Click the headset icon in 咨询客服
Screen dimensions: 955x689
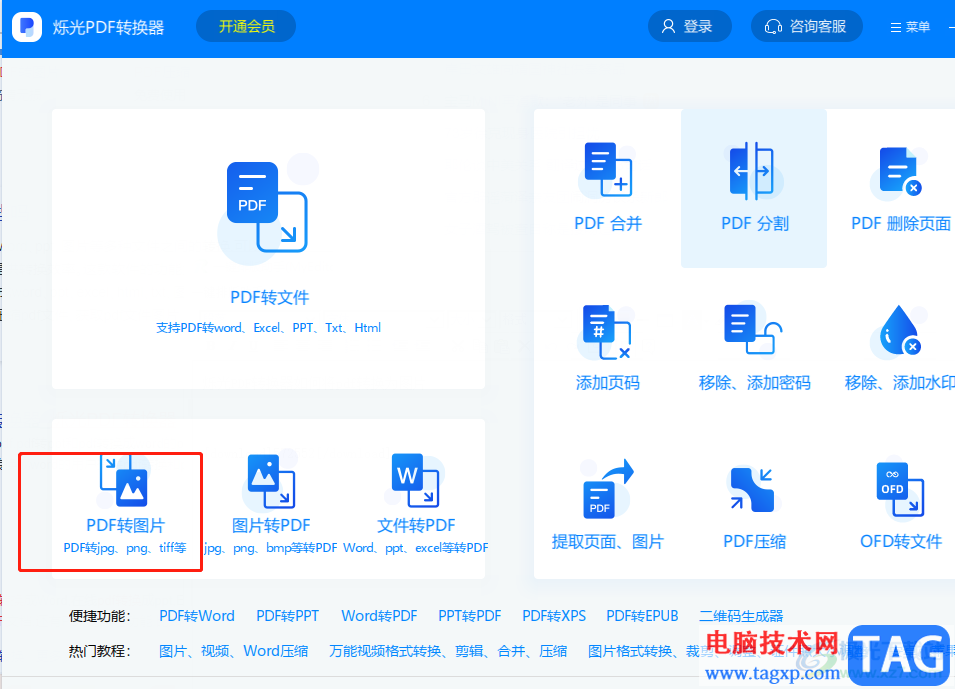(774, 26)
